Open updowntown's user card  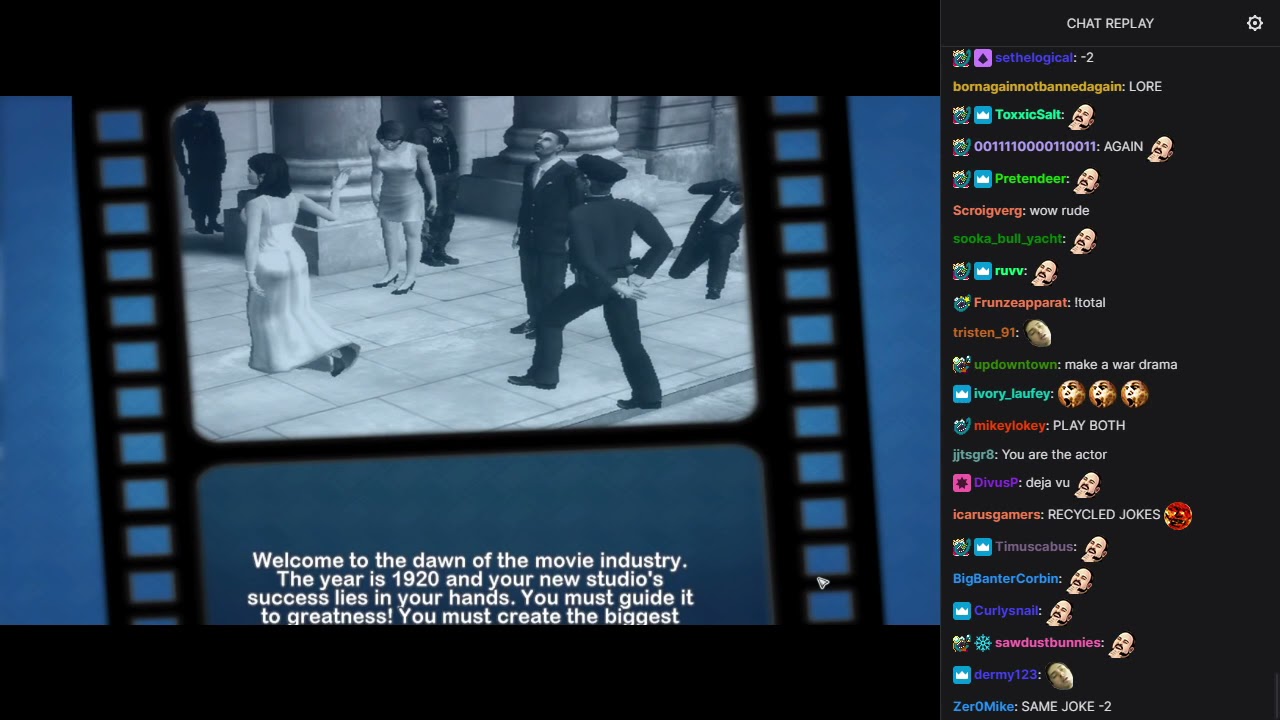pos(1016,365)
